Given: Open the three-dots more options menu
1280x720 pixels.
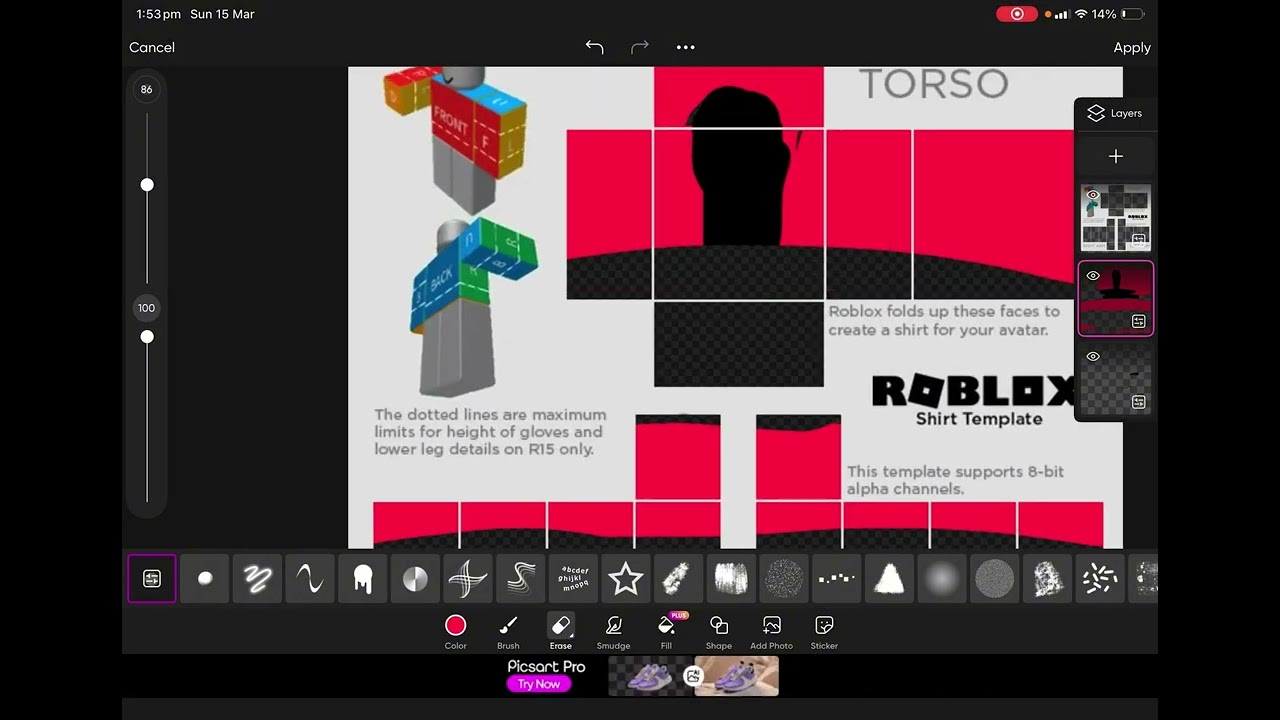Looking at the screenshot, I should click(685, 47).
